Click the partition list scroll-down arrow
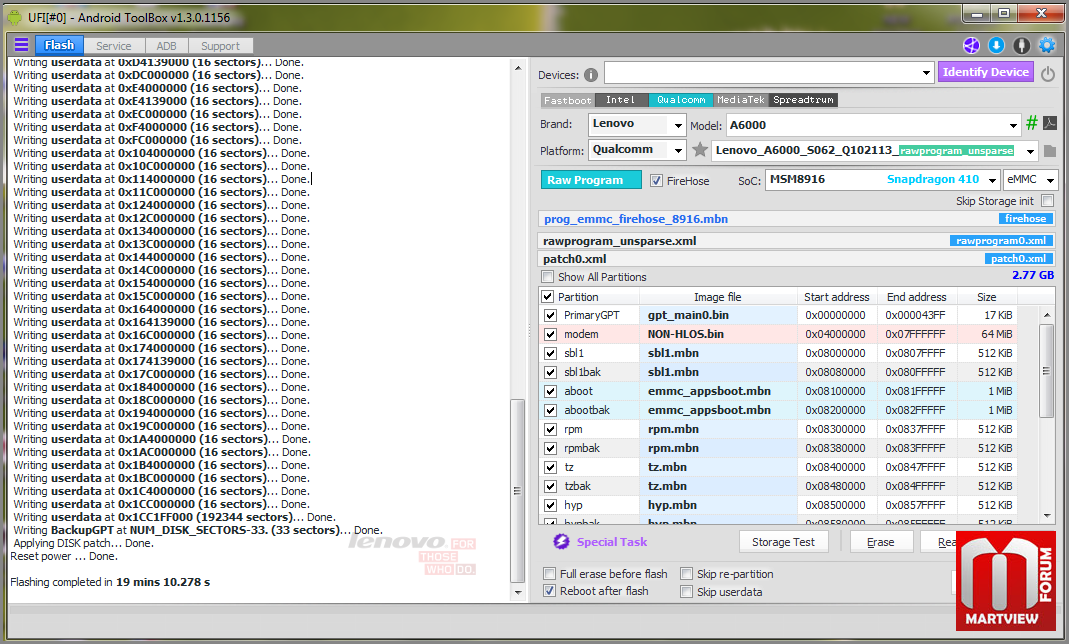 [x=1046, y=516]
